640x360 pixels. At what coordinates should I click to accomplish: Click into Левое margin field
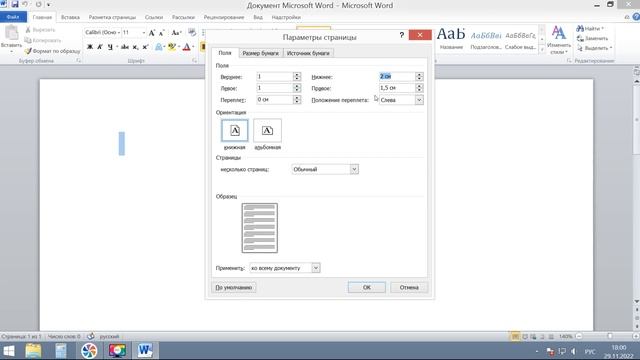[x=274, y=88]
